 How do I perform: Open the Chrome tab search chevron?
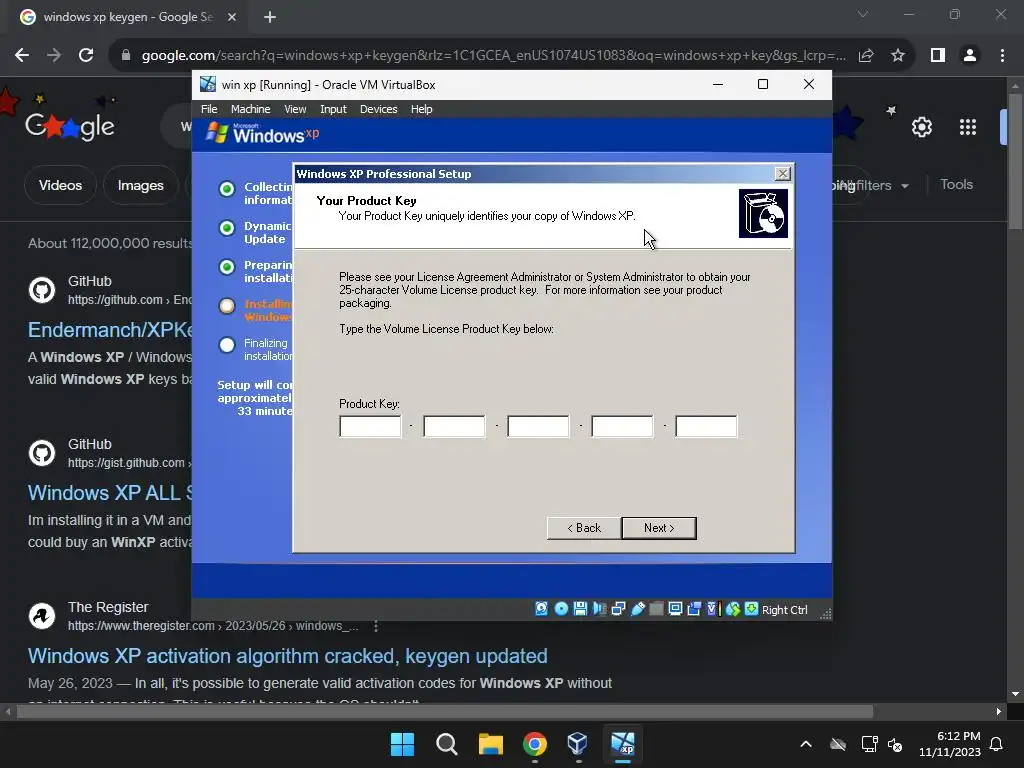coord(863,14)
